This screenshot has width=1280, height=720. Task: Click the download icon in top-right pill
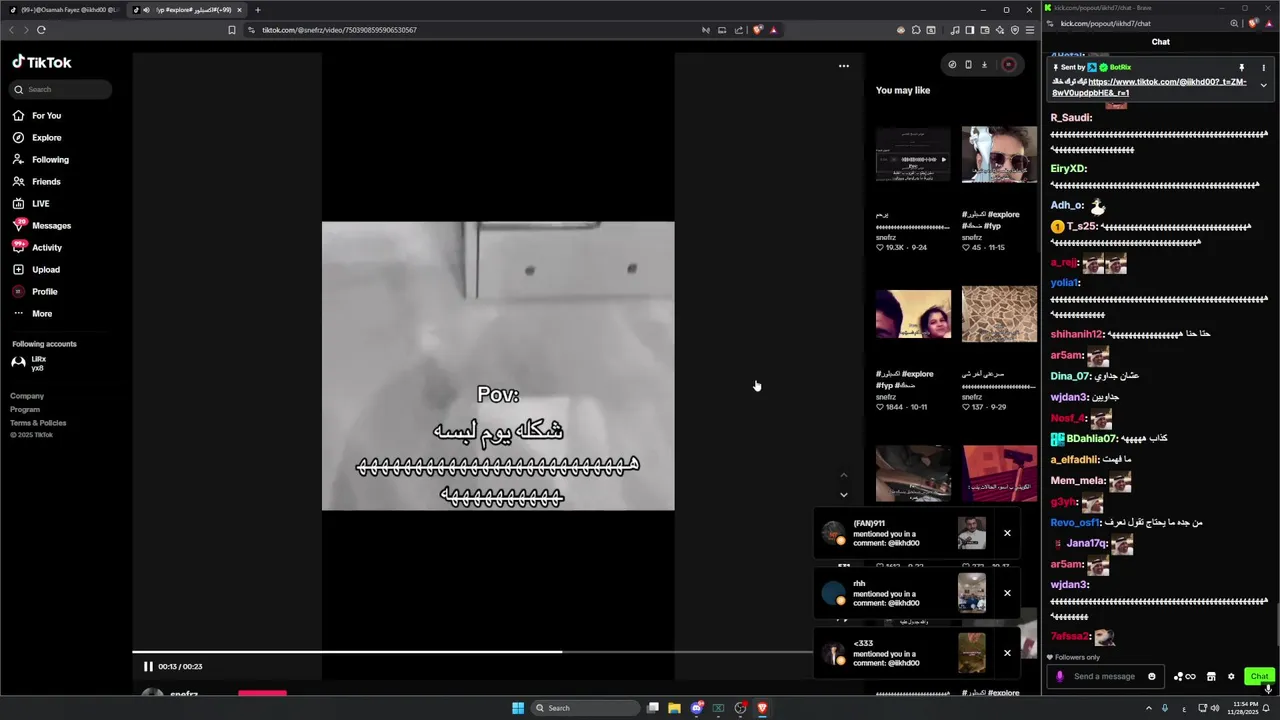click(984, 65)
